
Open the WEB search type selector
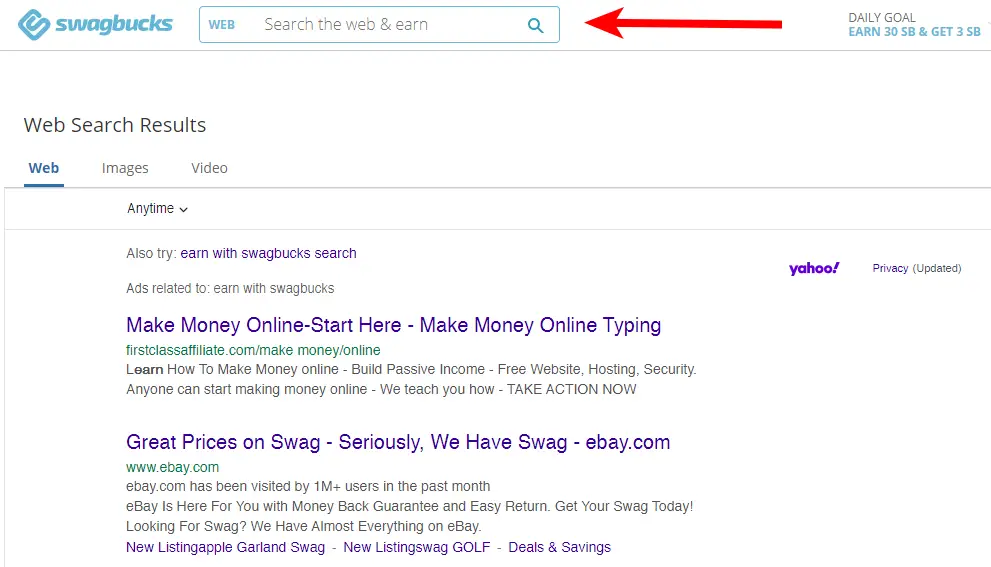pyautogui.click(x=222, y=25)
